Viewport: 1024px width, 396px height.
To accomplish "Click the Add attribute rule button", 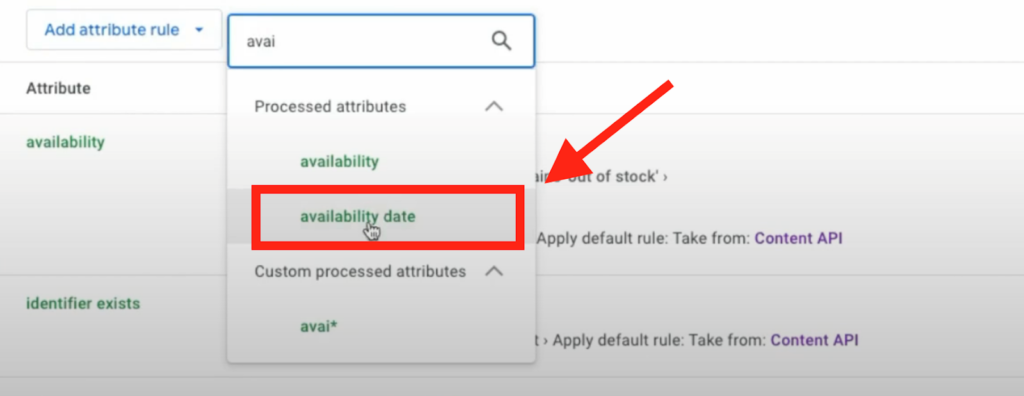I will [124, 30].
